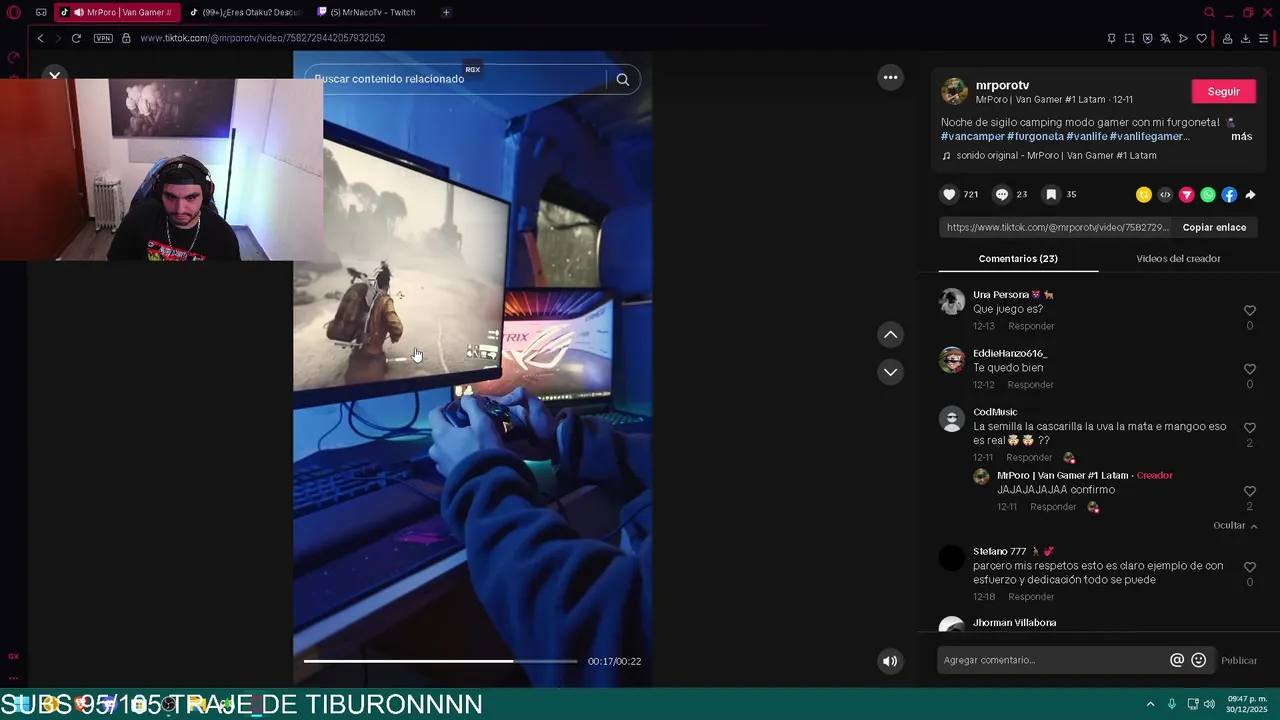The width and height of the screenshot is (1280, 720).
Task: Click the pin icon in browser toolbar
Action: pyautogui.click(x=1111, y=38)
